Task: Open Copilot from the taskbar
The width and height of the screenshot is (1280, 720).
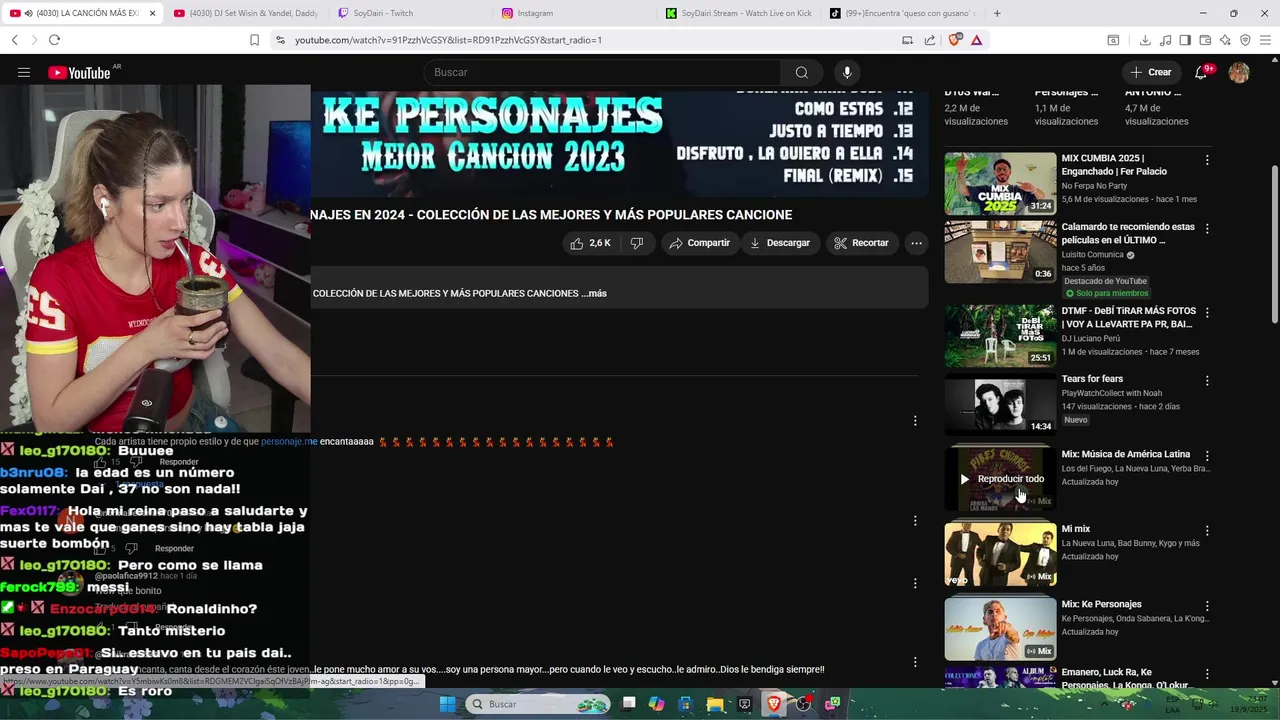Action: pos(656,704)
